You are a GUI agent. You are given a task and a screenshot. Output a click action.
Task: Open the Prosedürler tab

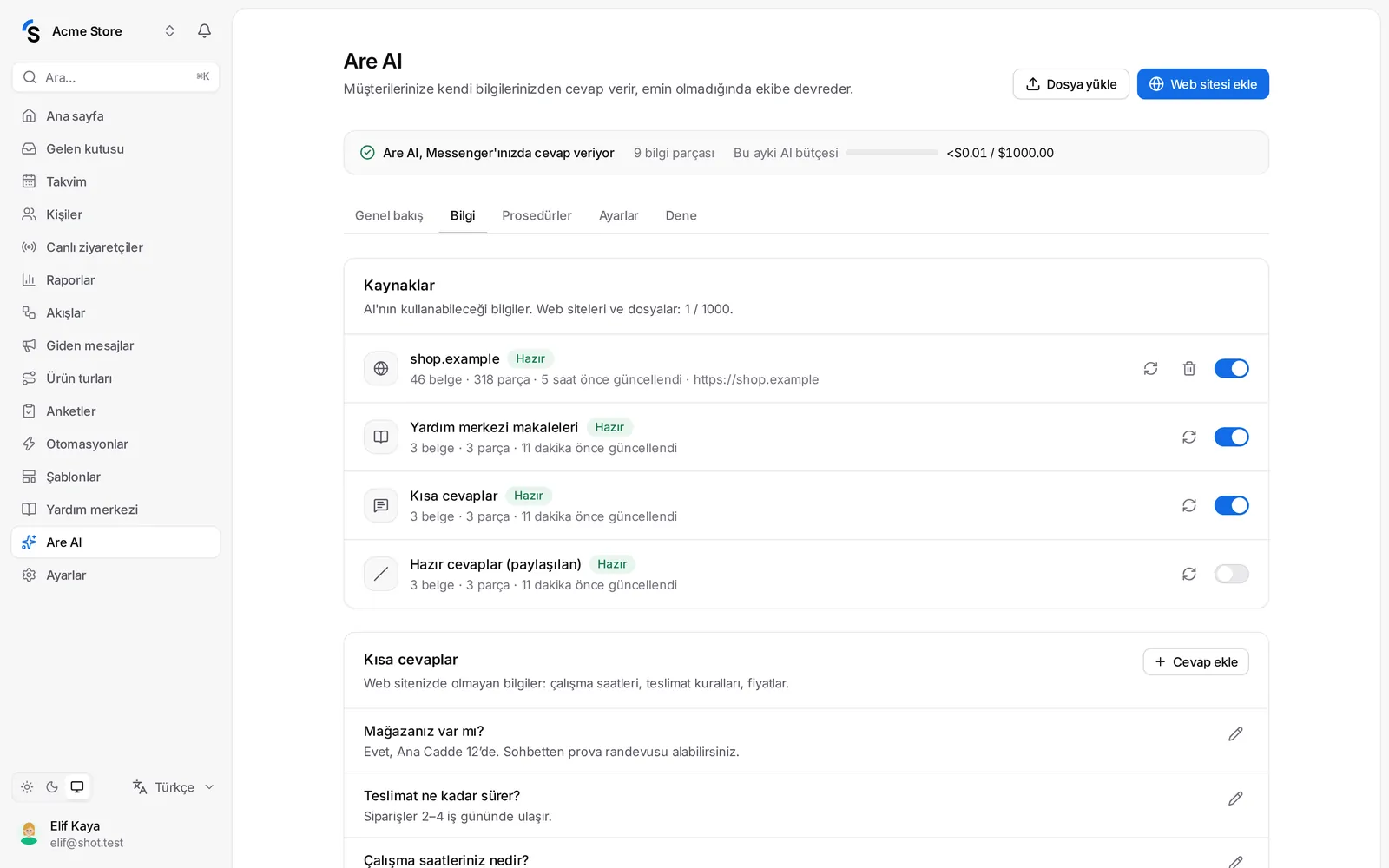coord(537,215)
